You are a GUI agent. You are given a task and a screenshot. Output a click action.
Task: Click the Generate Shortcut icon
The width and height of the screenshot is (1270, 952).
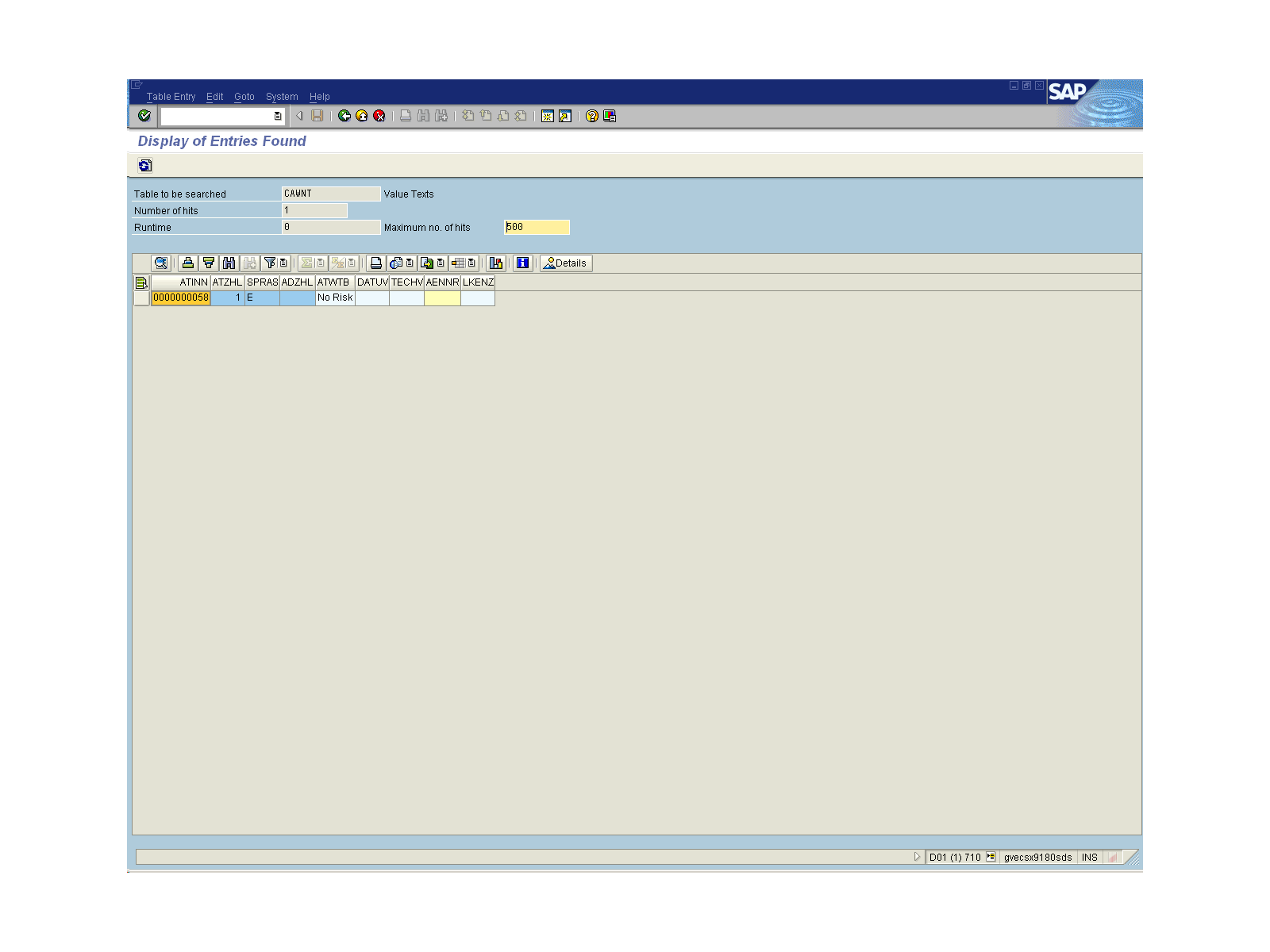(565, 116)
